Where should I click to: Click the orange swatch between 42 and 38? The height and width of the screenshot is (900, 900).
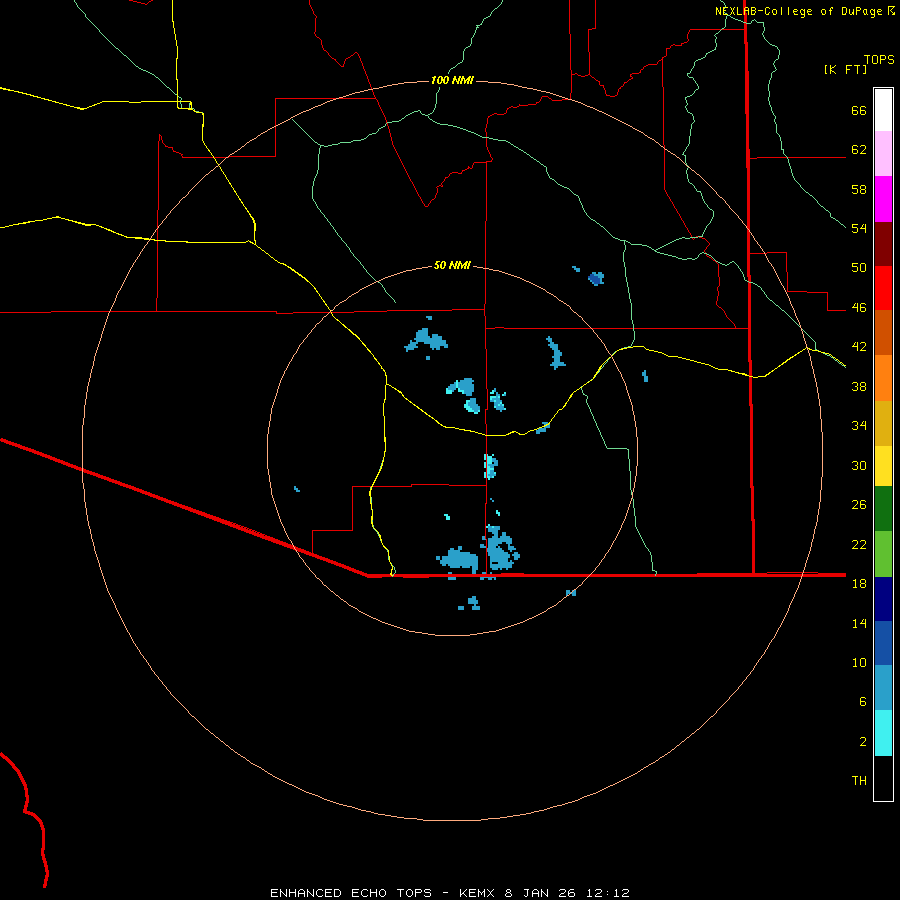click(x=883, y=378)
